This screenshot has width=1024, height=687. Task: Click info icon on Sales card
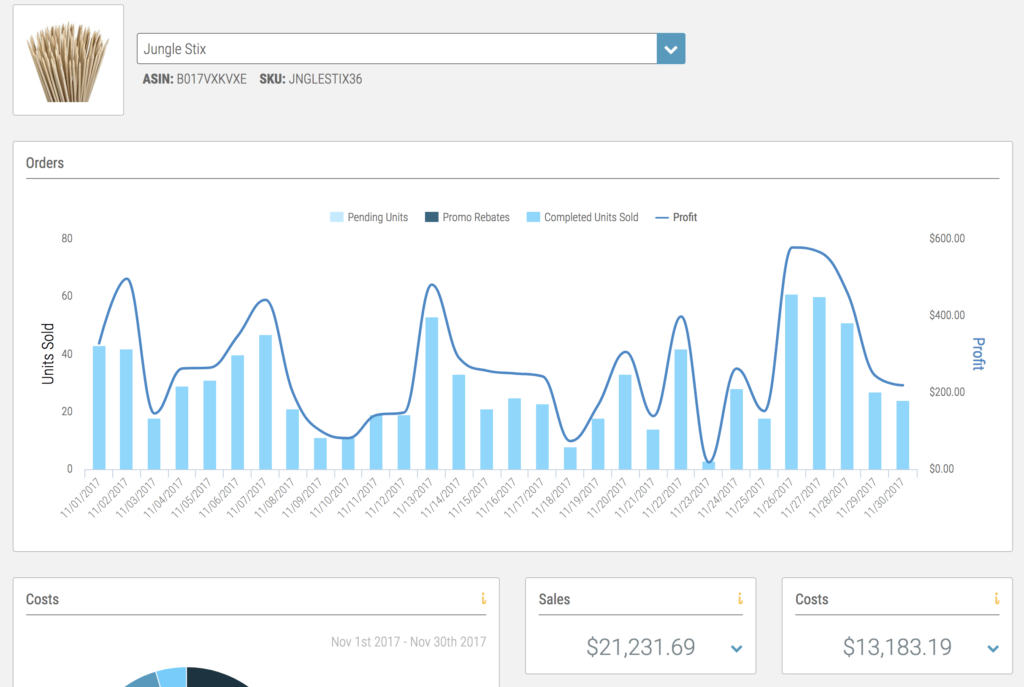pos(739,599)
